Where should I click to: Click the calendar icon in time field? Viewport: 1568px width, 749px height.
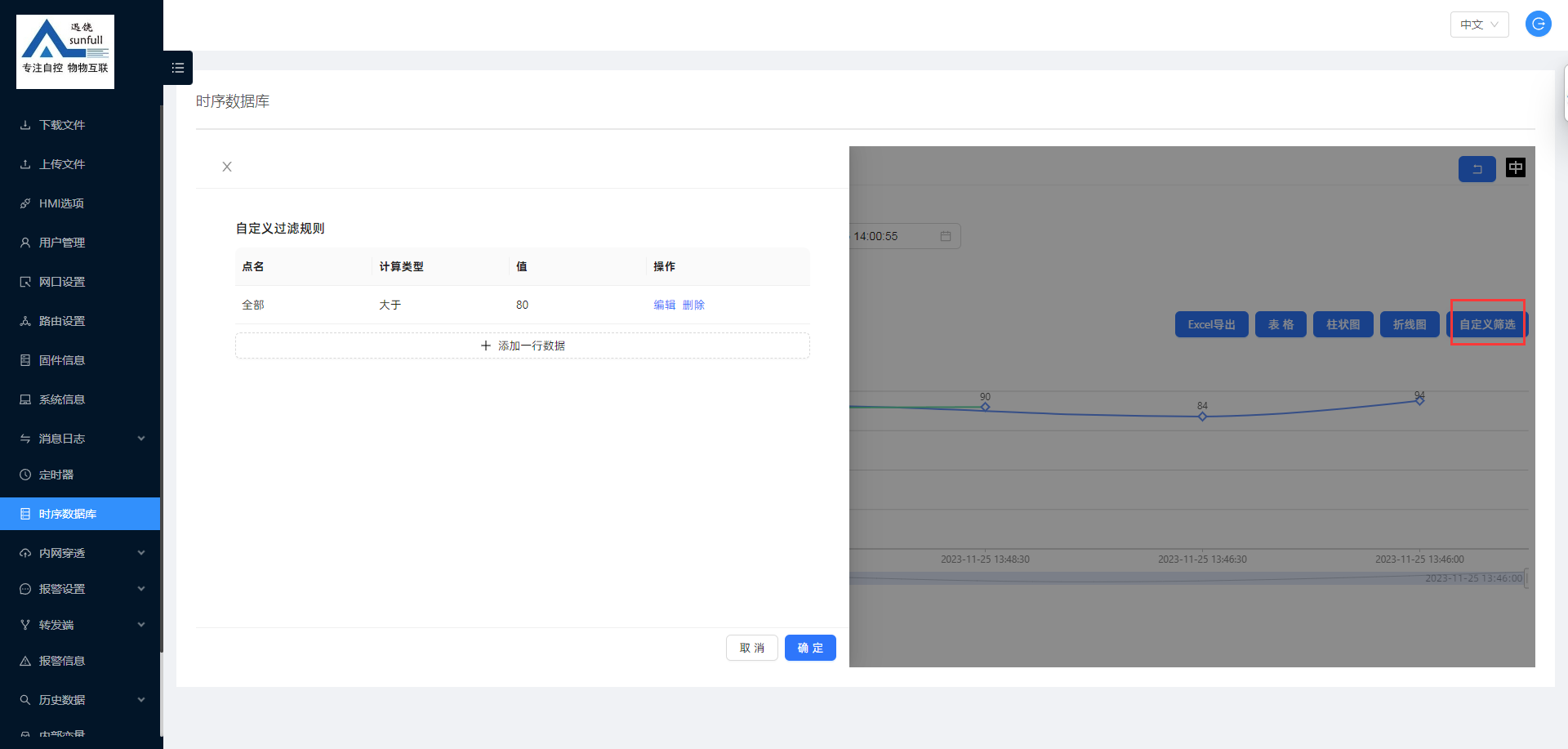click(x=946, y=236)
